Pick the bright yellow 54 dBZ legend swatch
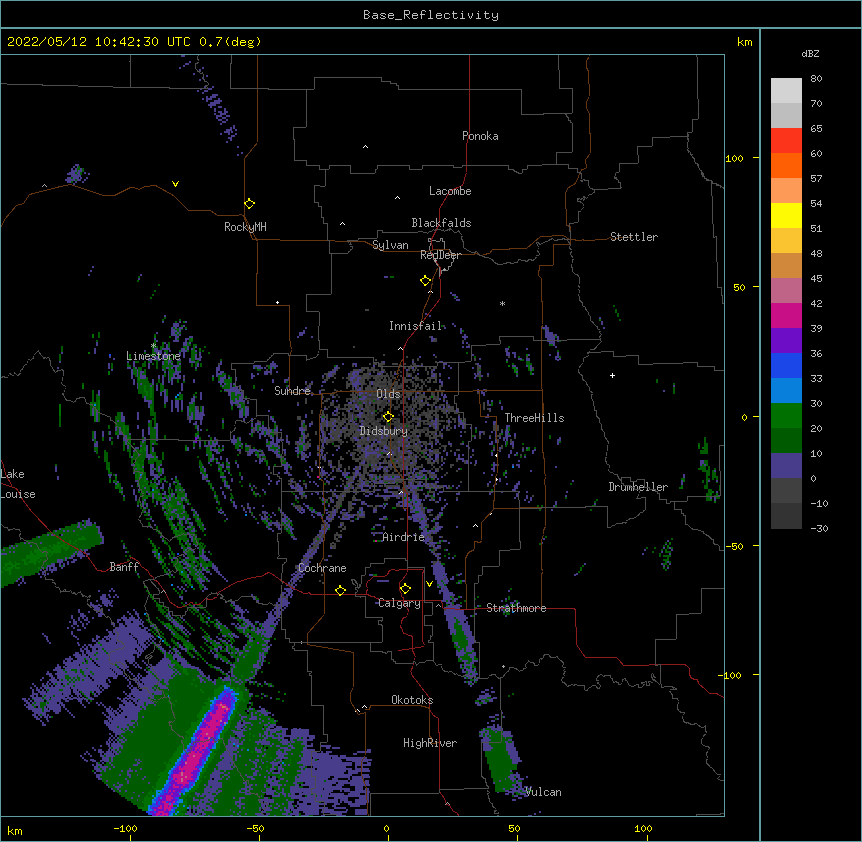The height and width of the screenshot is (842, 862). point(786,215)
